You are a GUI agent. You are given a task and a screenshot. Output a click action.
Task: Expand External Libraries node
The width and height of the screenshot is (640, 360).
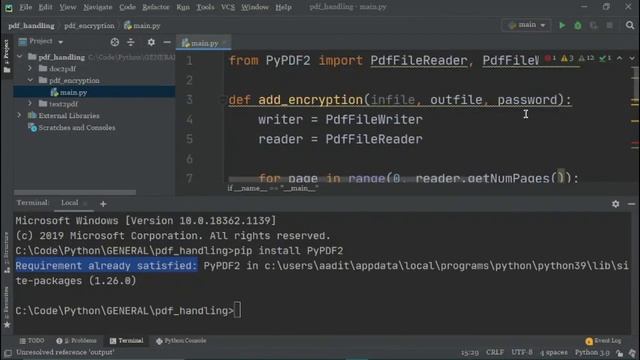20,116
